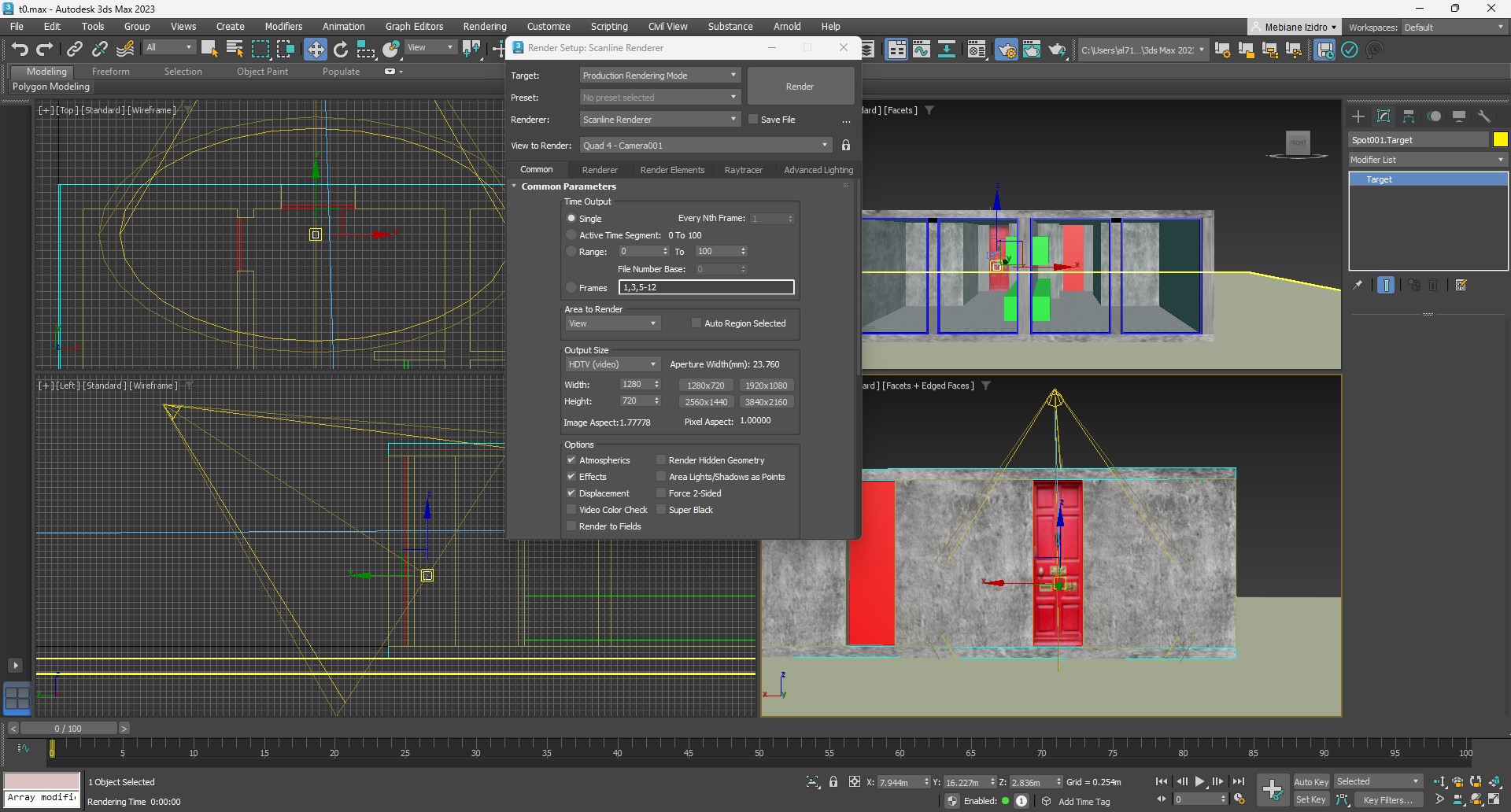Click the Undo arrow icon

tap(20, 50)
